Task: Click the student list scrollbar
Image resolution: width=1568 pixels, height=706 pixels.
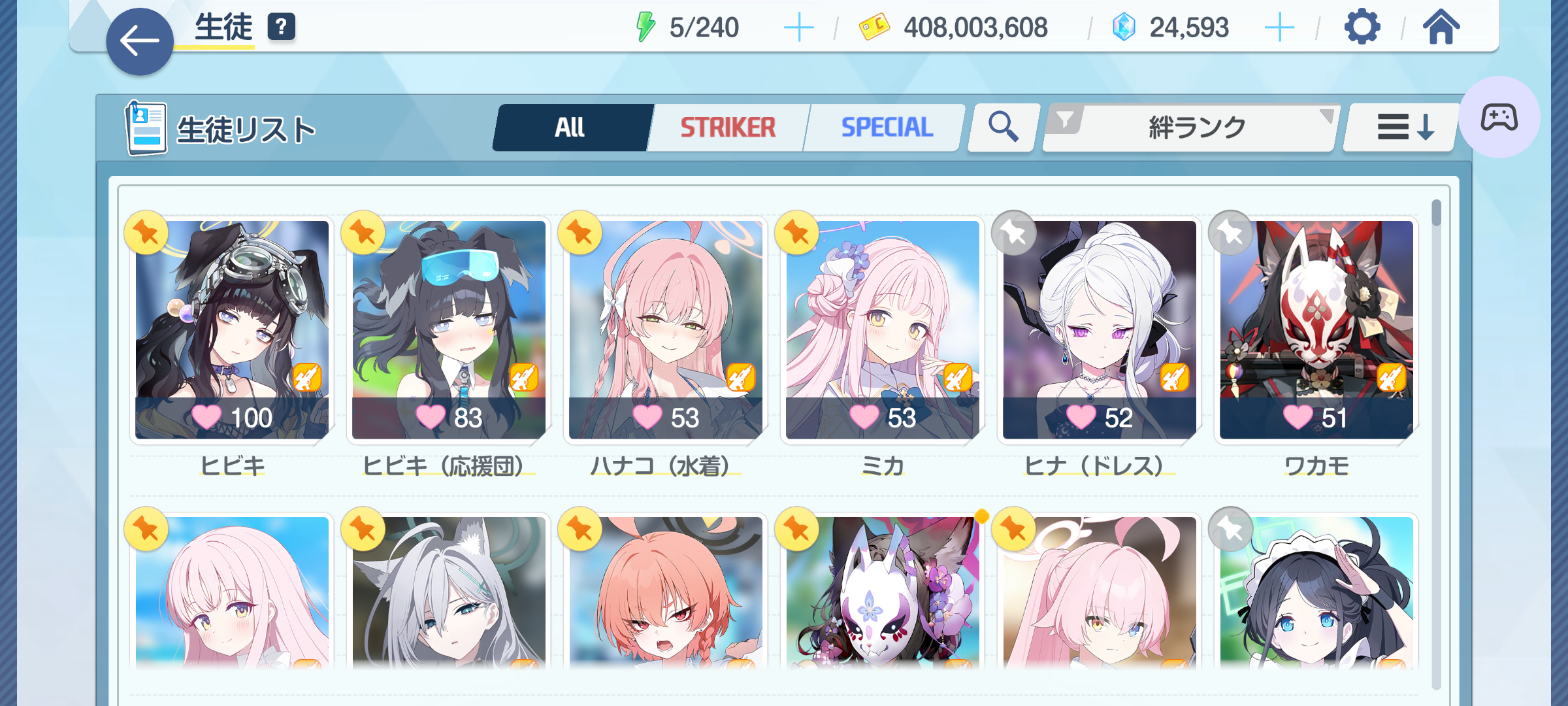Action: [1436, 445]
